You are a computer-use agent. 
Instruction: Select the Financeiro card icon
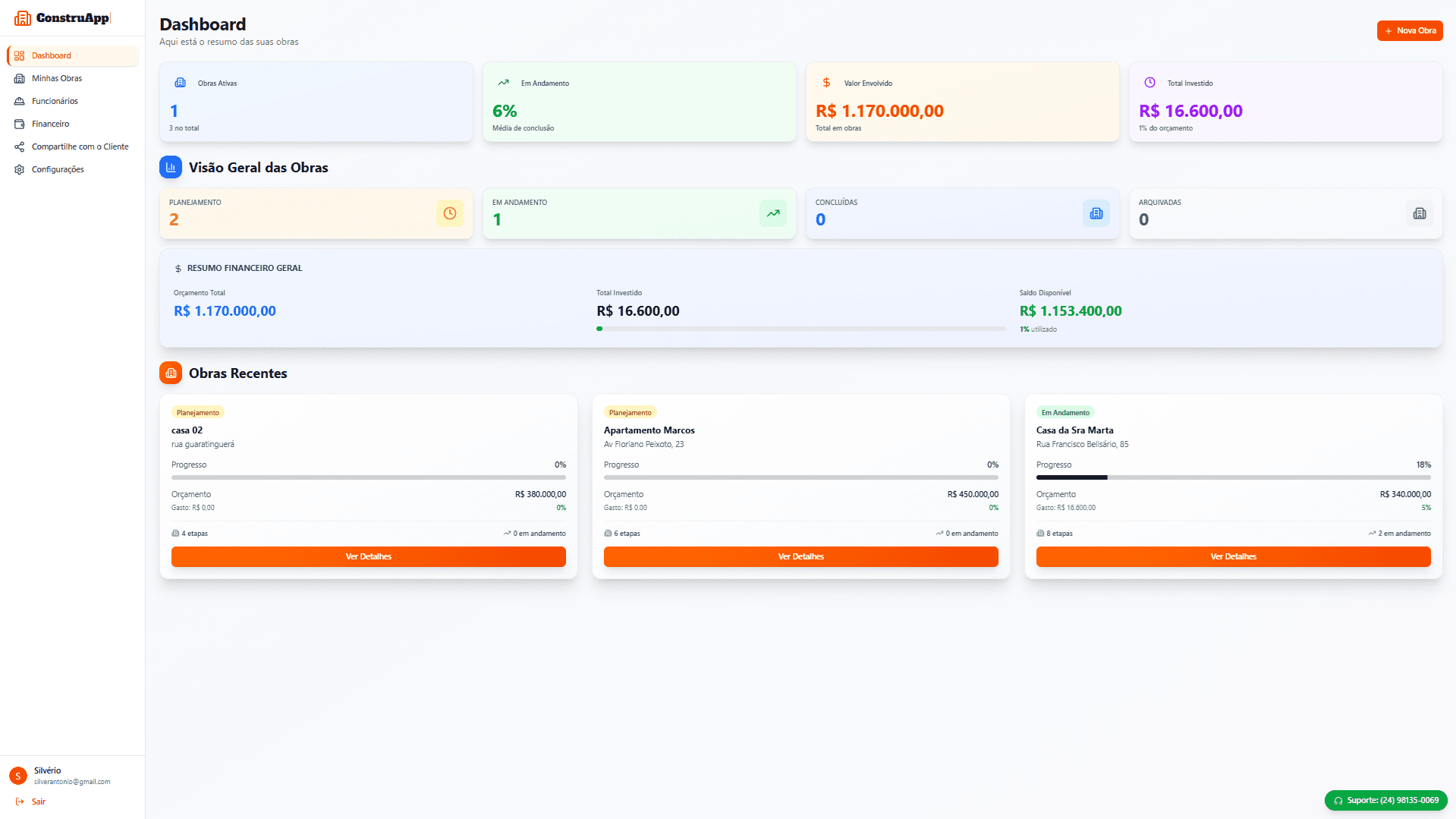[x=20, y=124]
